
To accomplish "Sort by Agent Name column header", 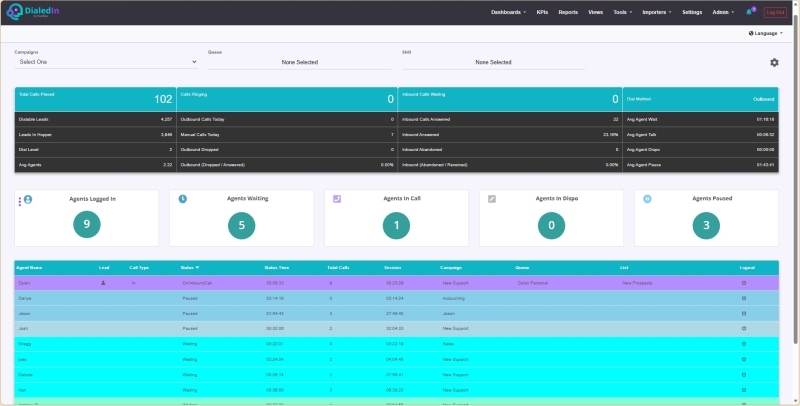I will [x=29, y=268].
